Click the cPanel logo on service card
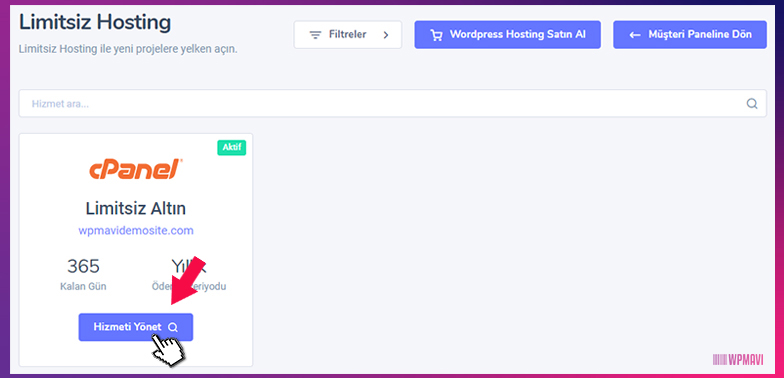 click(x=136, y=169)
